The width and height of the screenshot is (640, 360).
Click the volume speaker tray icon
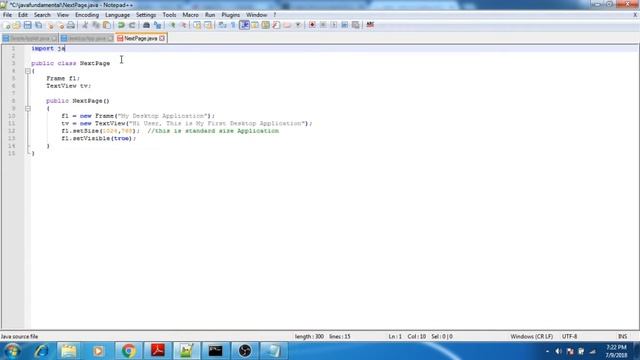tap(558, 351)
